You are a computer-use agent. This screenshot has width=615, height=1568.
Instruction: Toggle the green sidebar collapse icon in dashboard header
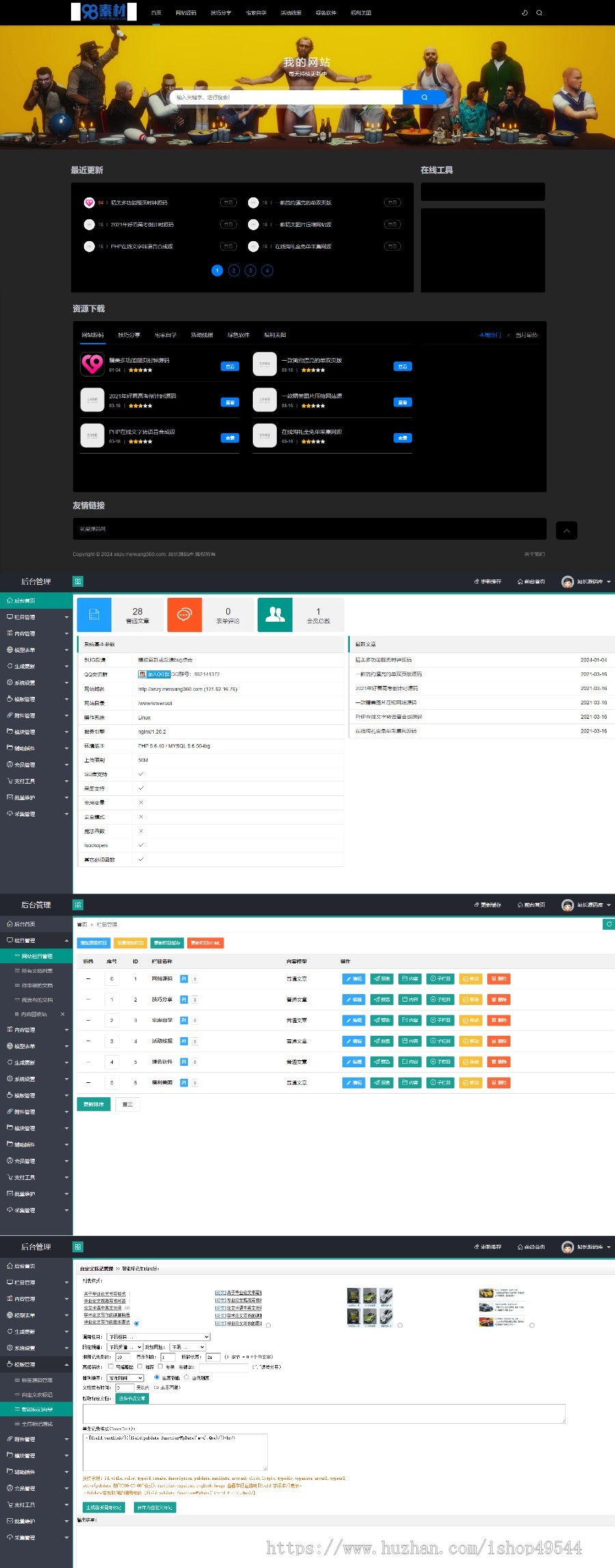tap(78, 581)
